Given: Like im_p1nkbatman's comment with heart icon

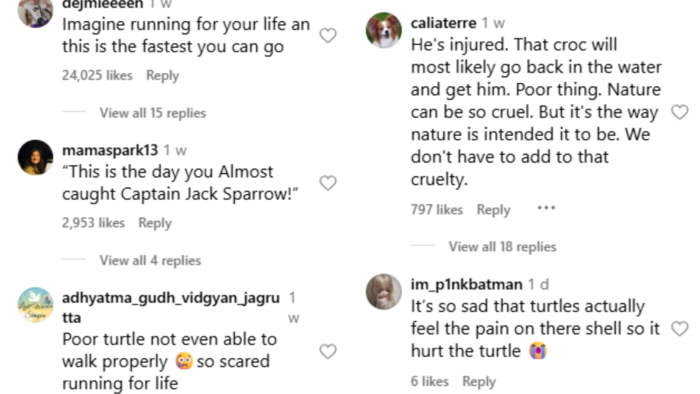Looking at the screenshot, I should pos(679,329).
